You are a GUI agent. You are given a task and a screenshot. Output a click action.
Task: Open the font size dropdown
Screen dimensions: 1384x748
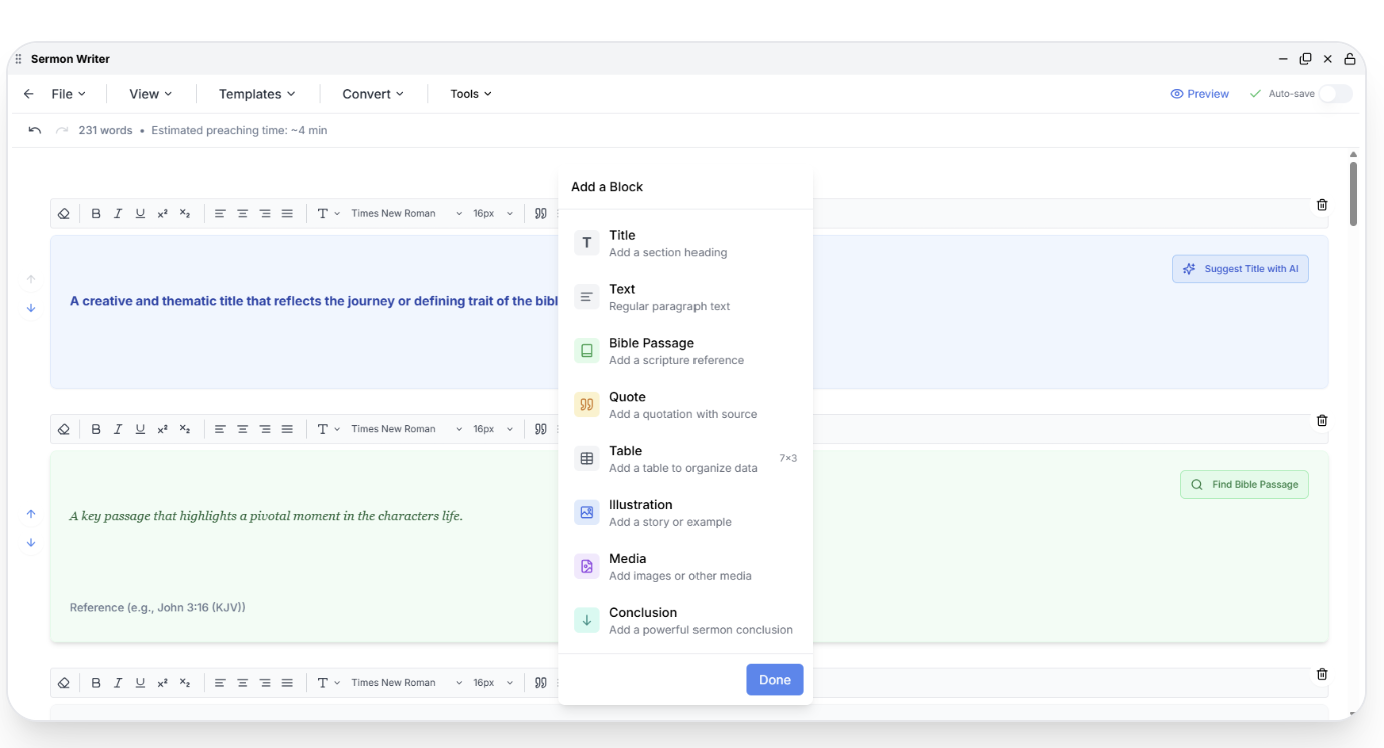coord(492,212)
